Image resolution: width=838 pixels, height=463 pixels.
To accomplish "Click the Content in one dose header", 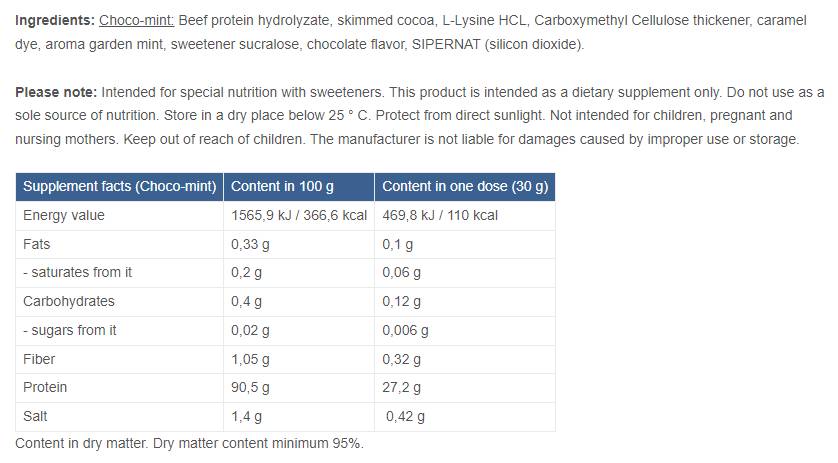I will click(465, 187).
